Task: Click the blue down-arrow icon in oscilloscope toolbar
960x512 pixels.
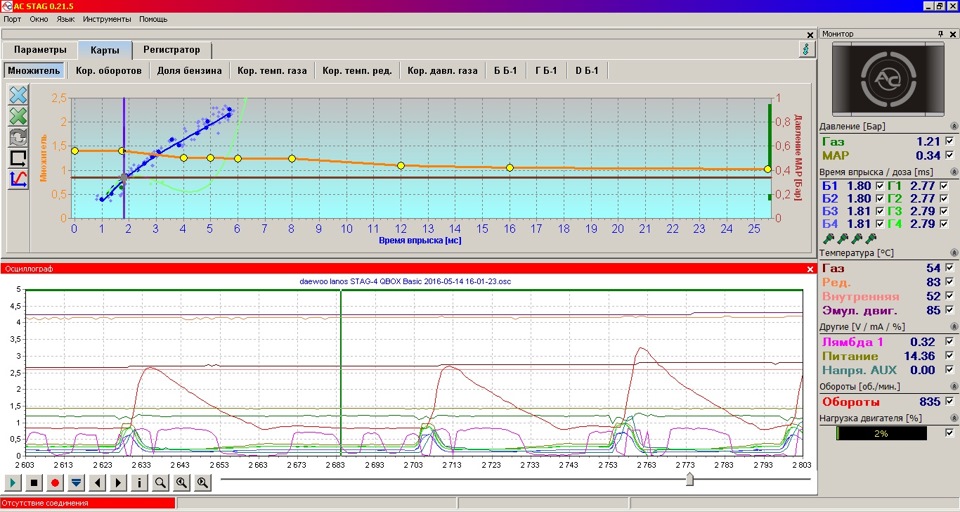Action: (76, 483)
